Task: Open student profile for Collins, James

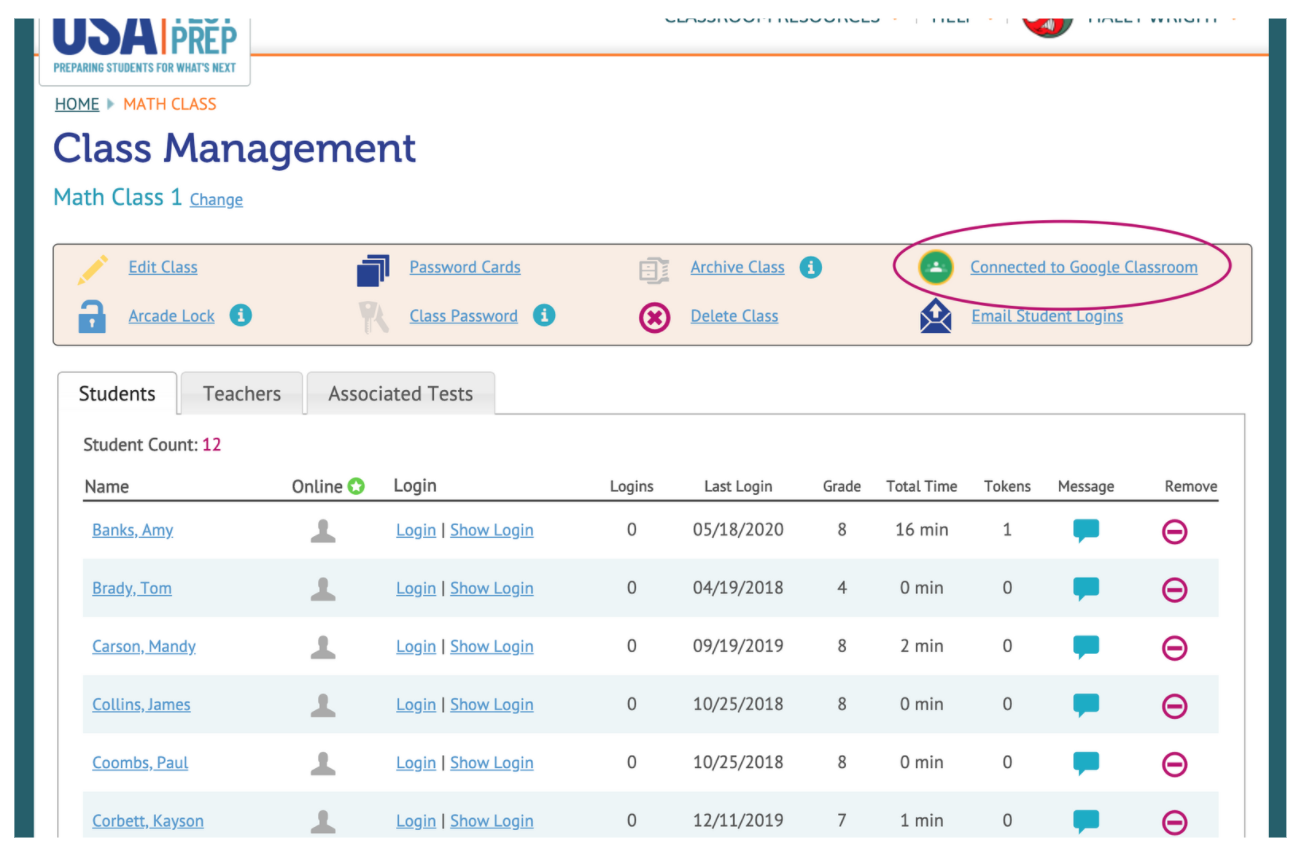Action: pos(141,705)
